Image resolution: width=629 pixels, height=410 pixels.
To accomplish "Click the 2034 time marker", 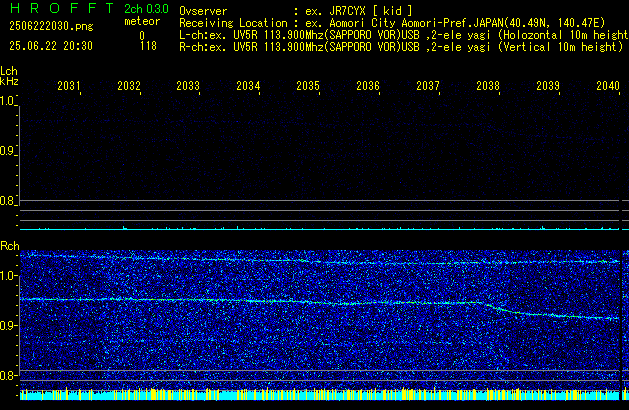I will [248, 86].
